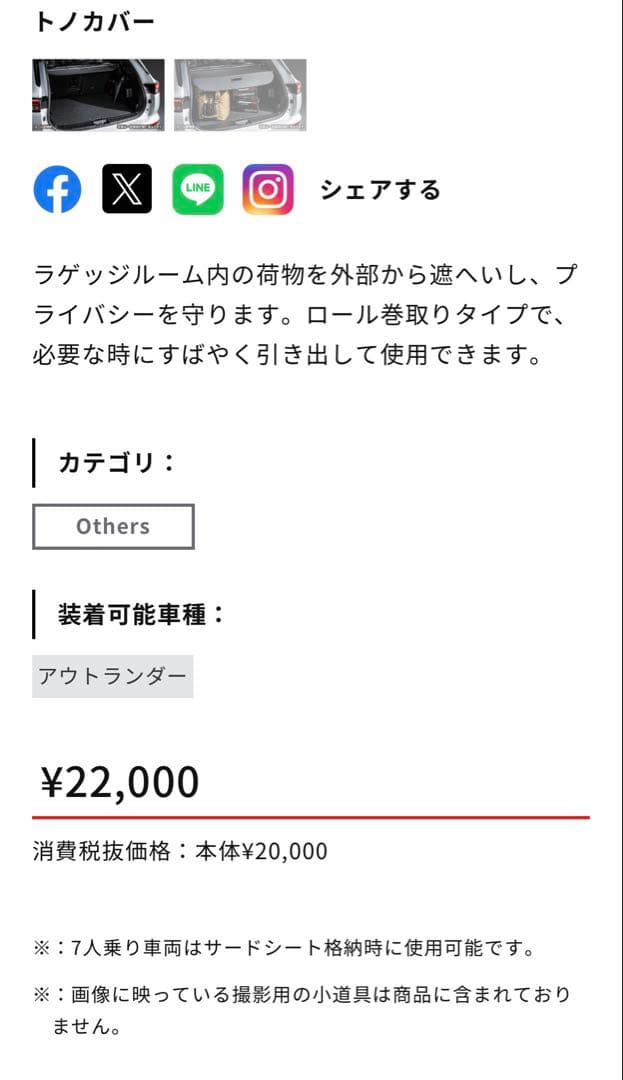Select the Others category tag

click(x=113, y=526)
